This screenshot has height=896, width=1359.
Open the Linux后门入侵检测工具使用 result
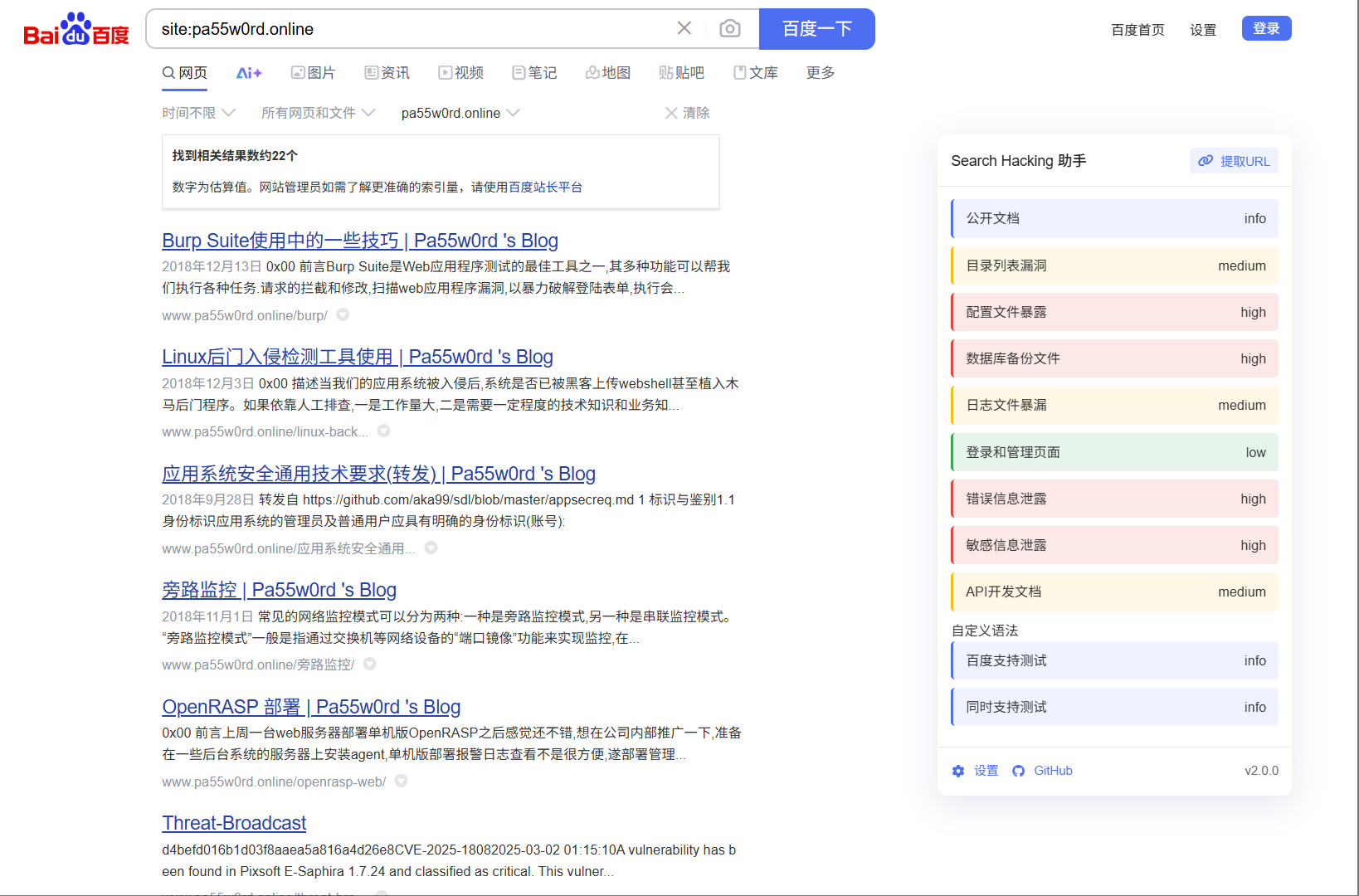(x=358, y=357)
